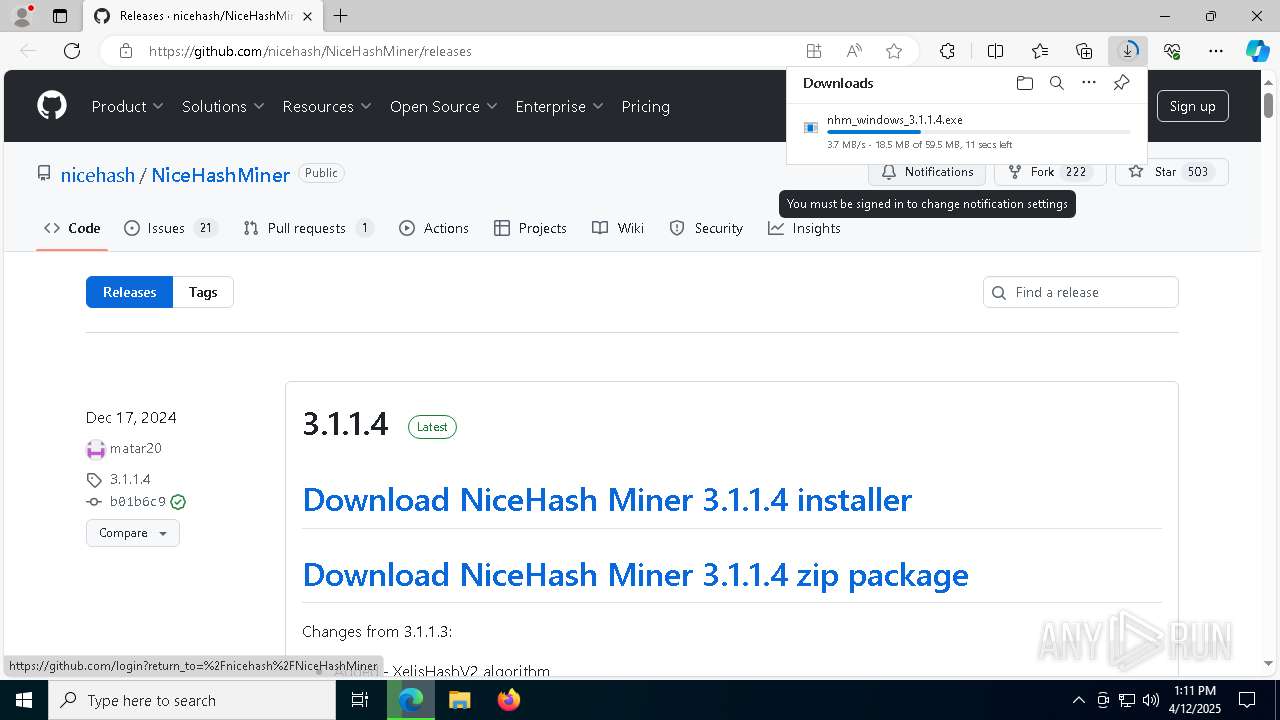
Task: Open a new browser tab
Action: click(x=341, y=16)
